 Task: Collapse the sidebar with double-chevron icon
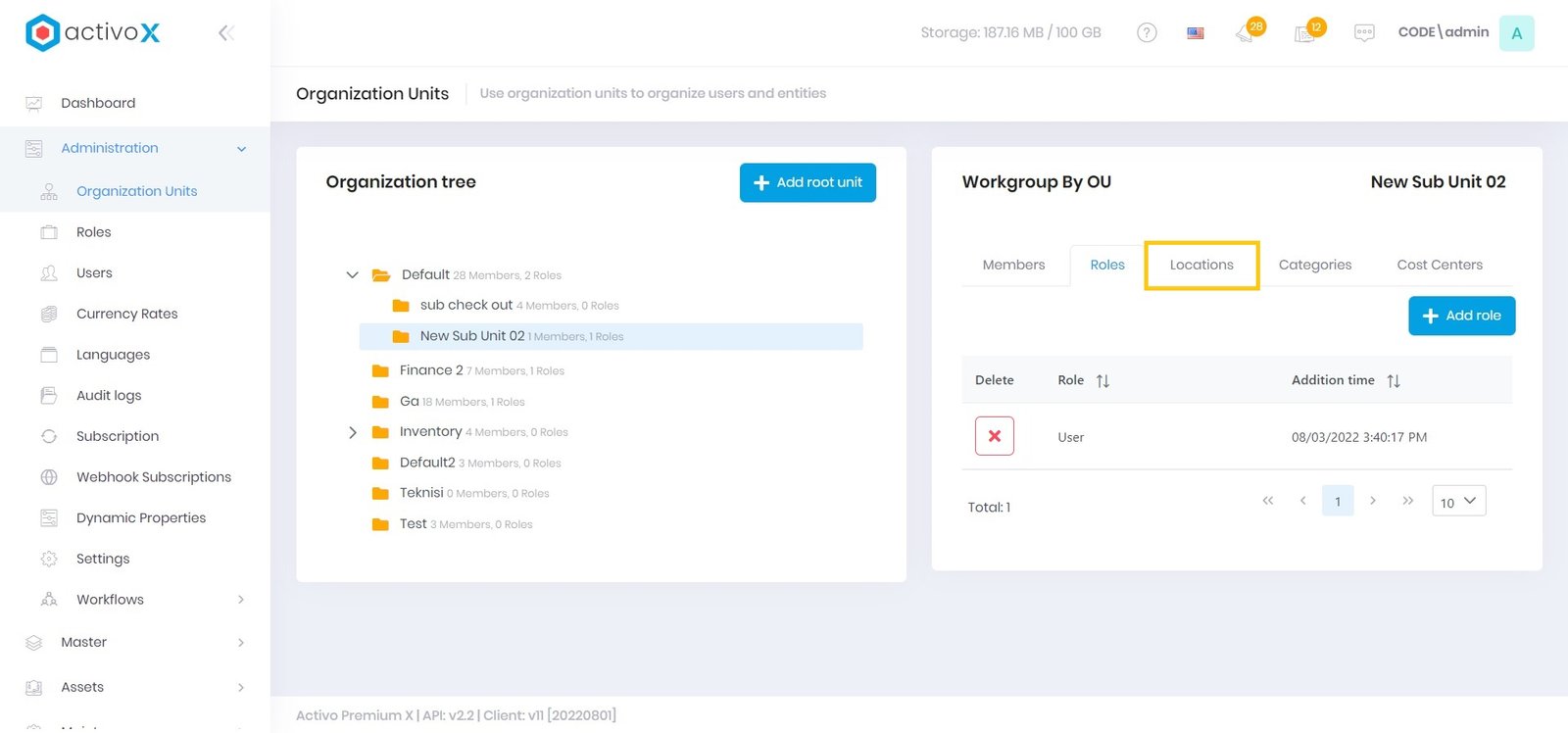click(225, 33)
